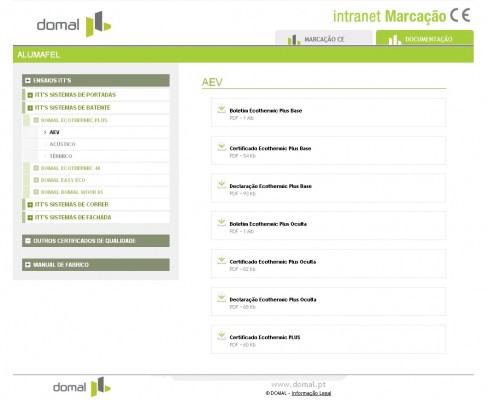The image size is (488, 400).
Task: Expand ITT's Sistemas de Batente plus icon
Action: [x=30, y=108]
